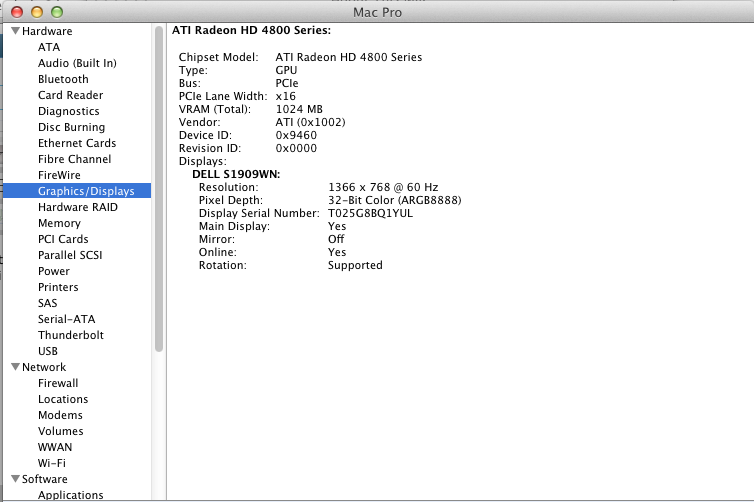
Task: Select Fibre Channel item
Action: tap(75, 159)
